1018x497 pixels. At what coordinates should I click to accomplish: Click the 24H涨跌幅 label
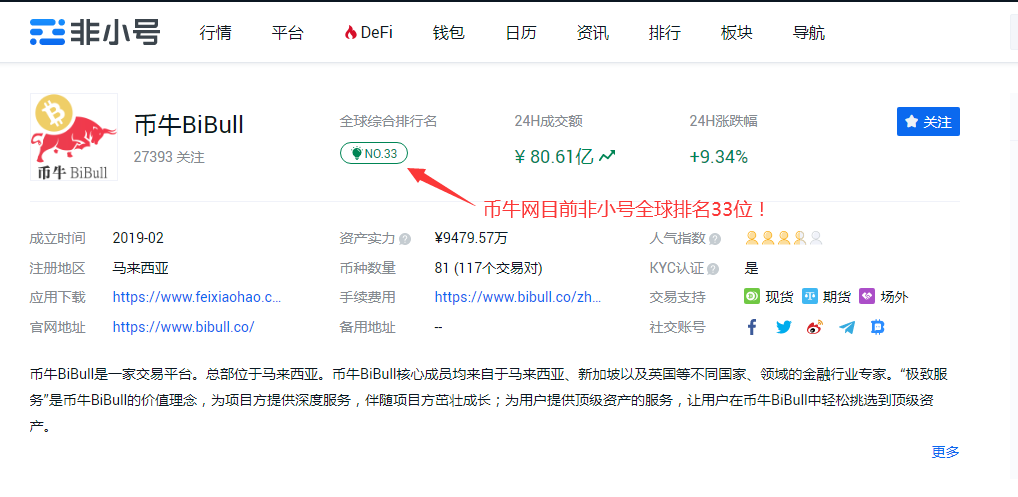[723, 121]
